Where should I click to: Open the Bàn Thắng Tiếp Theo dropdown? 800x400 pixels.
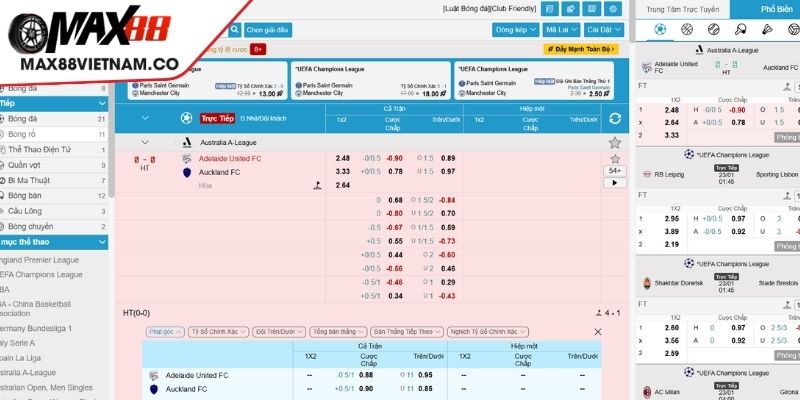point(407,332)
